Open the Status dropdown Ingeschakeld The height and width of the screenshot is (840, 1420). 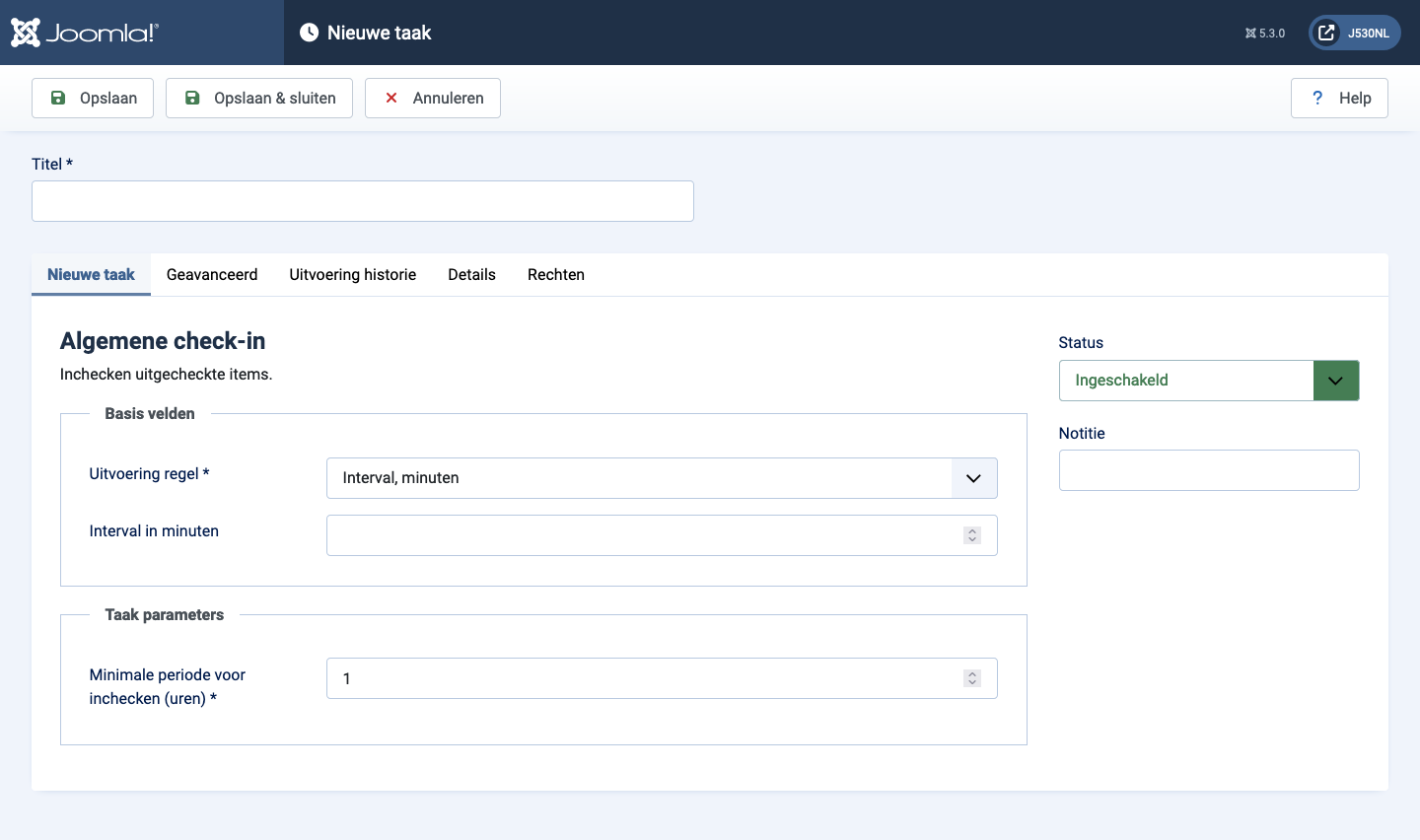coord(1209,381)
